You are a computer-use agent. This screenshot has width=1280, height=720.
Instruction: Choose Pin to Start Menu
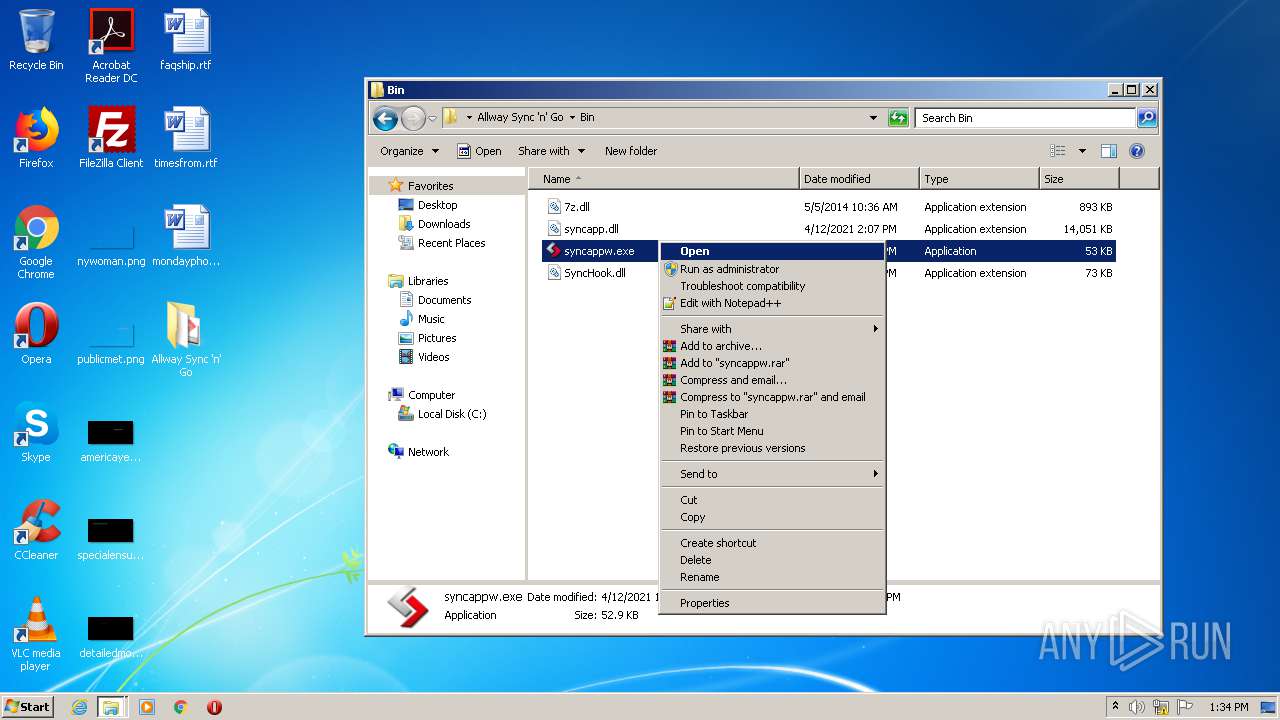772,431
